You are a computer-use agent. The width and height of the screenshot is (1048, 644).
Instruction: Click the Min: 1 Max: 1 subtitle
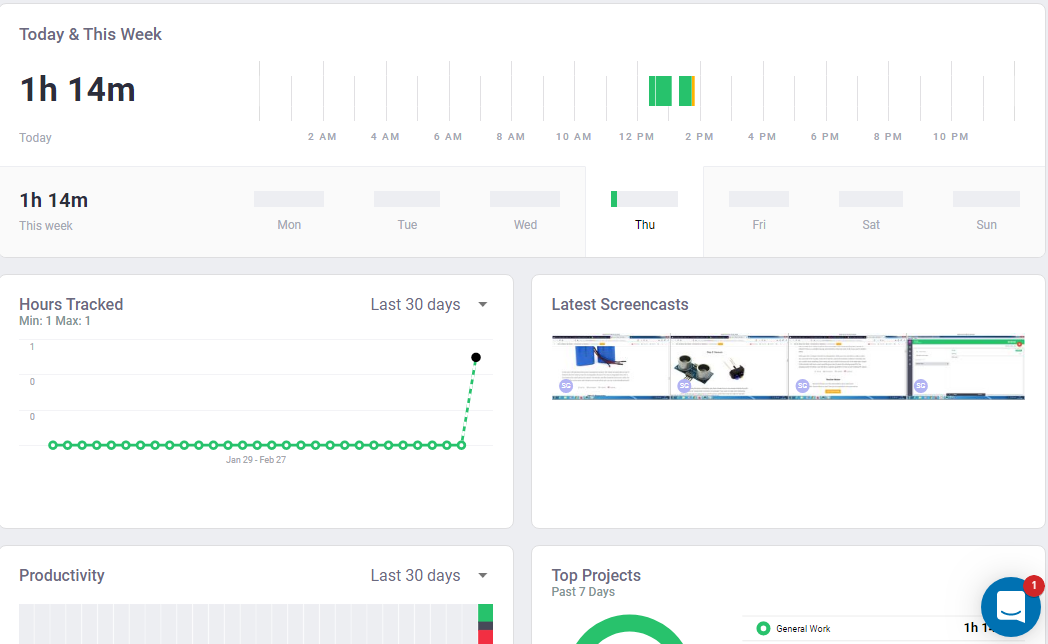[55, 321]
